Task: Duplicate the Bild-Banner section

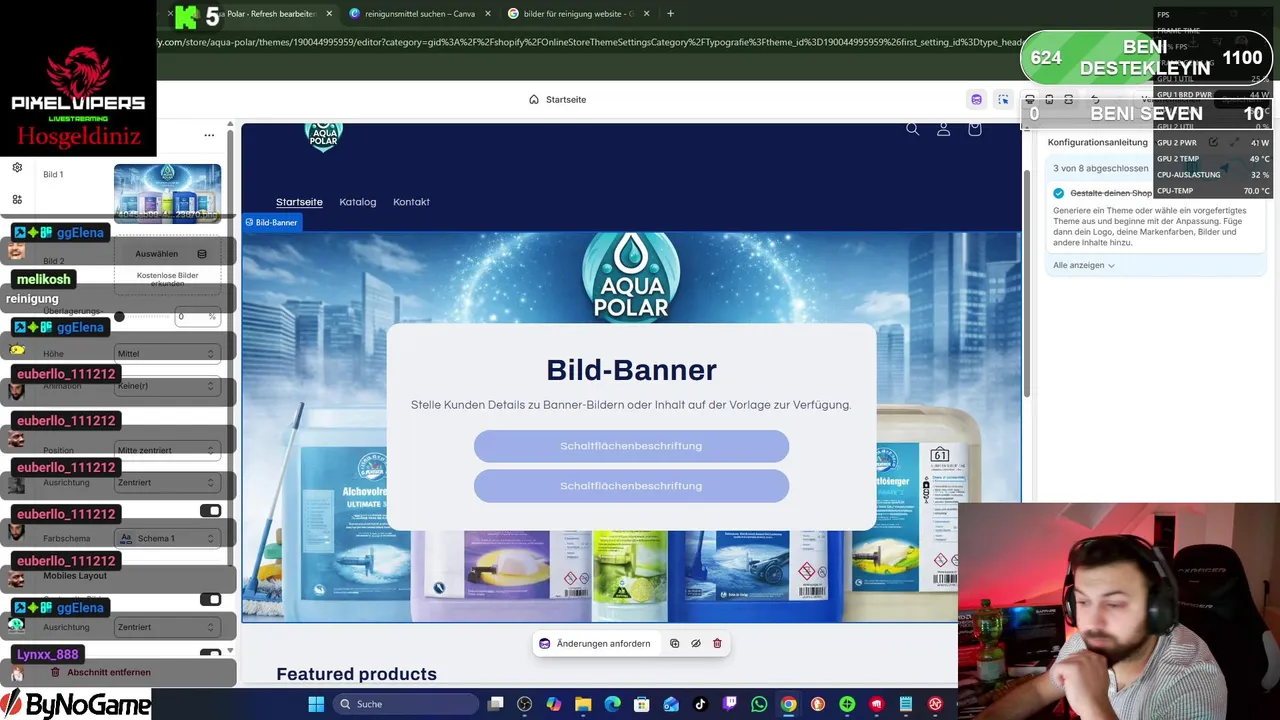Action: [x=674, y=644]
